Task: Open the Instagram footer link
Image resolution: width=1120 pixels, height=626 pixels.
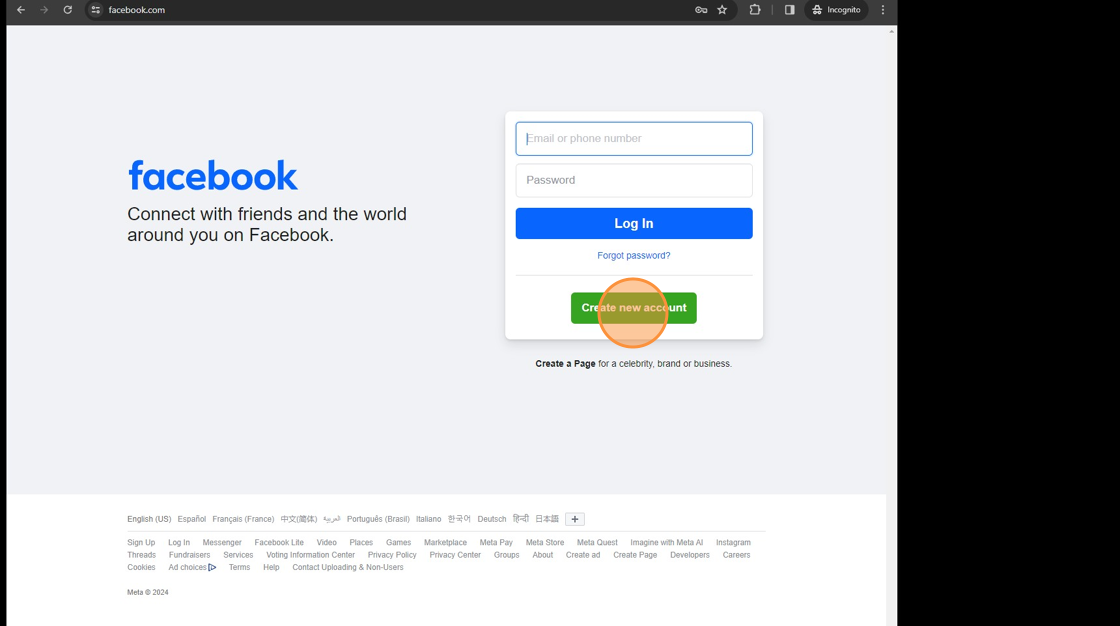Action: pyautogui.click(x=733, y=543)
